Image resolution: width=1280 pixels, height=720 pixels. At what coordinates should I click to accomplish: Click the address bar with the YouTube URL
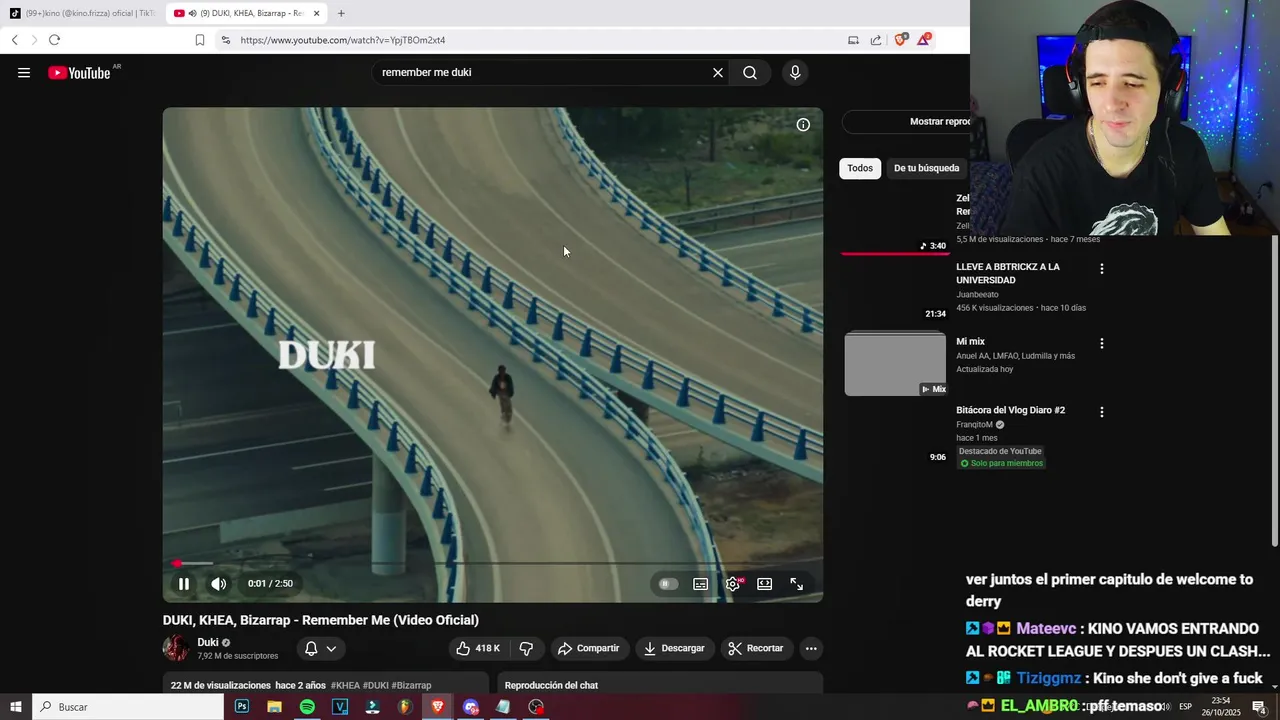[x=530, y=40]
